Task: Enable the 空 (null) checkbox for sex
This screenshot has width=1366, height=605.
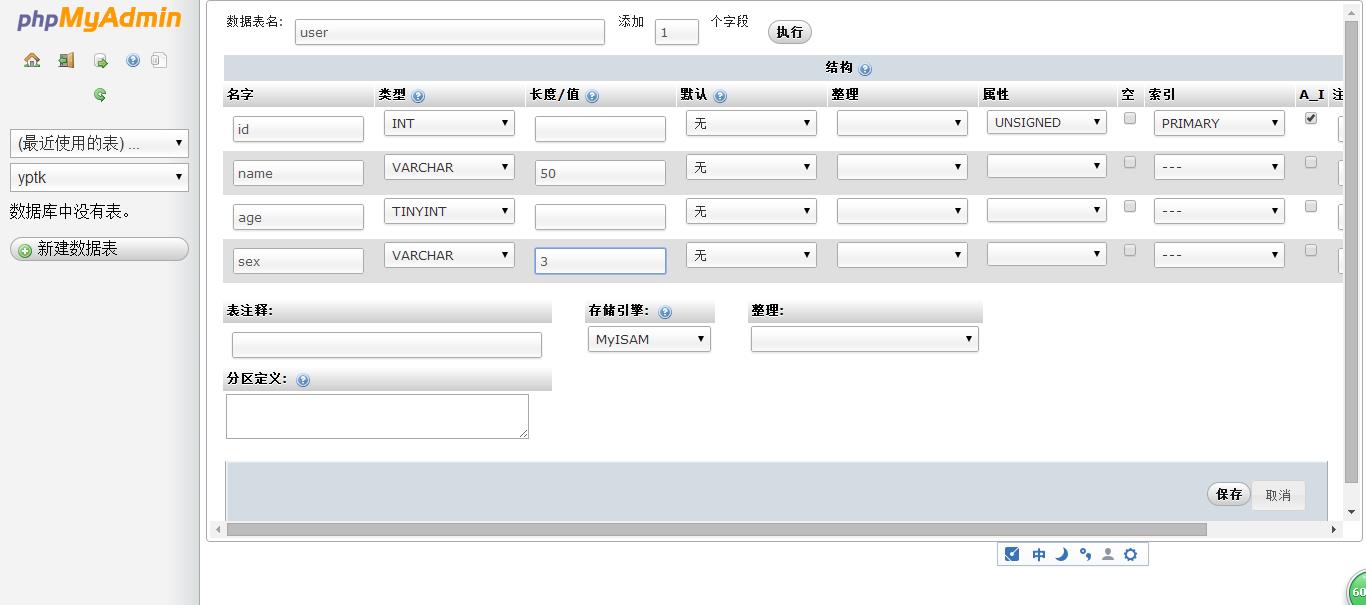Action: tap(1130, 250)
